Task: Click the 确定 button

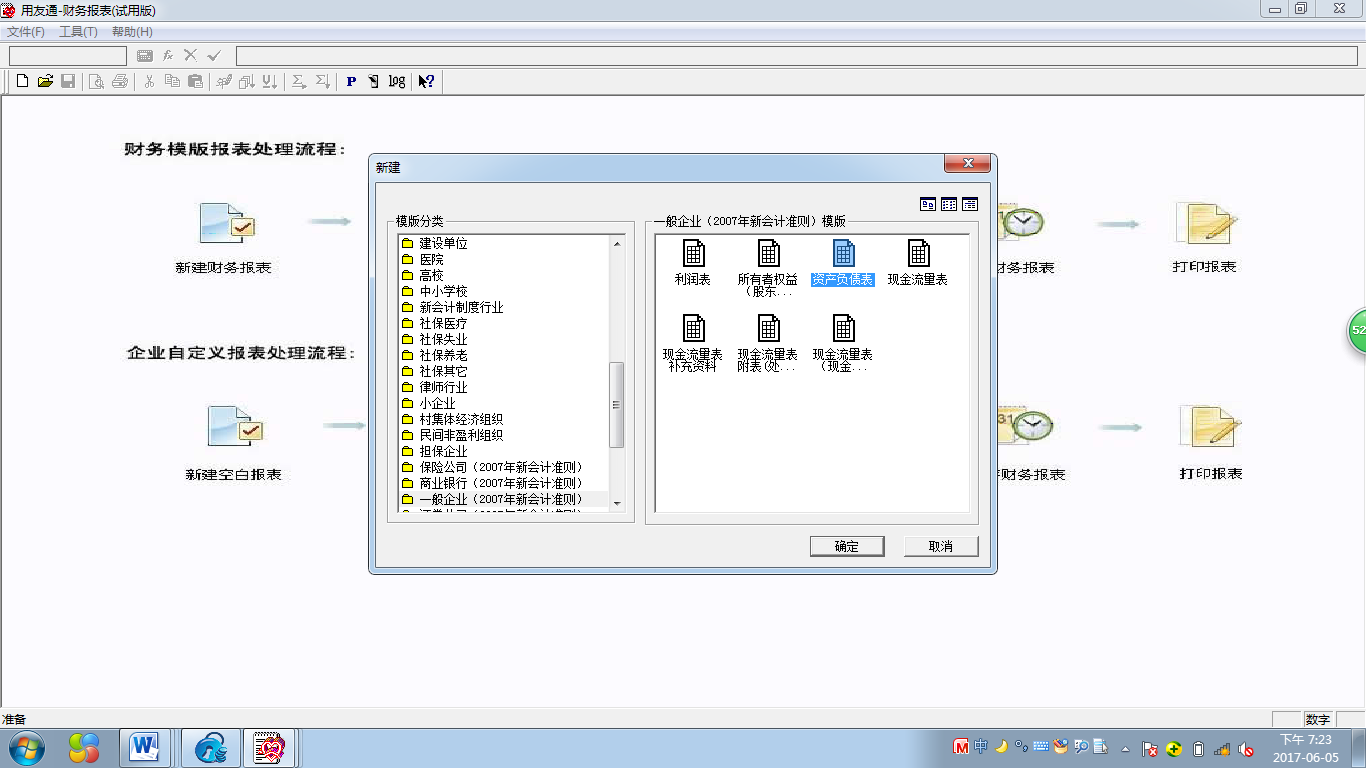Action: point(847,546)
